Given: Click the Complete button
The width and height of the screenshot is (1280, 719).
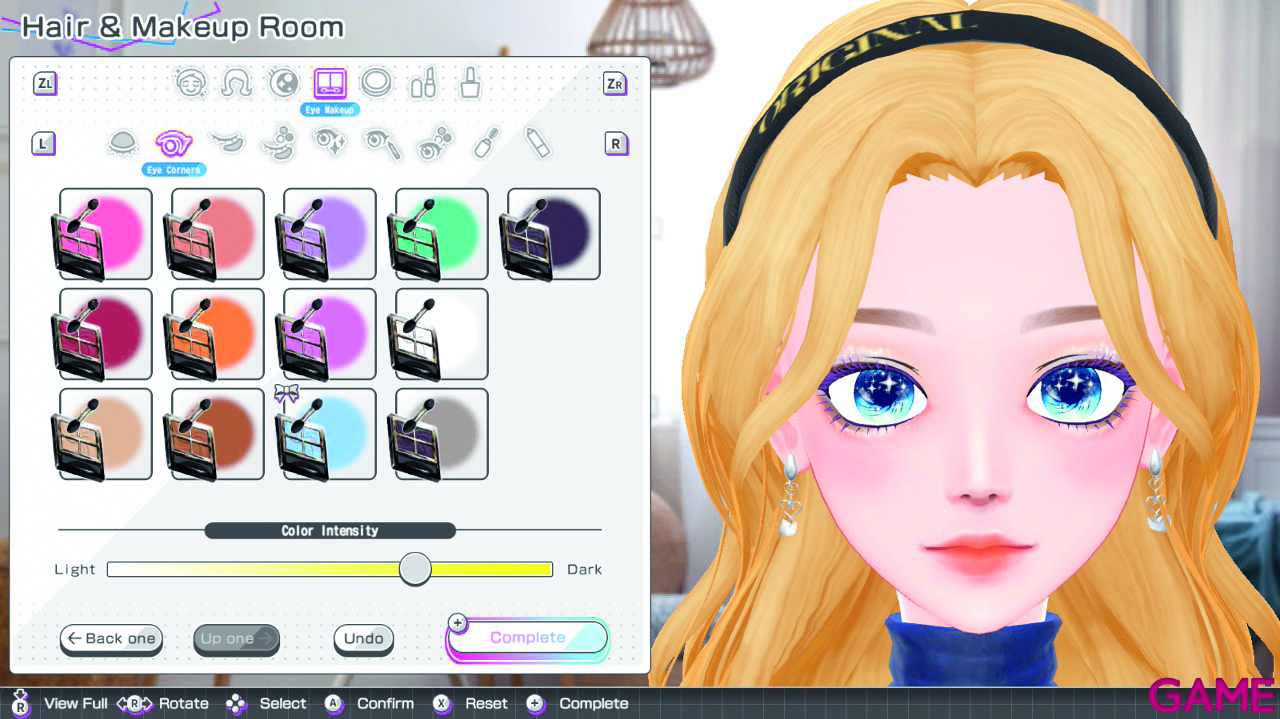Looking at the screenshot, I should coord(527,638).
